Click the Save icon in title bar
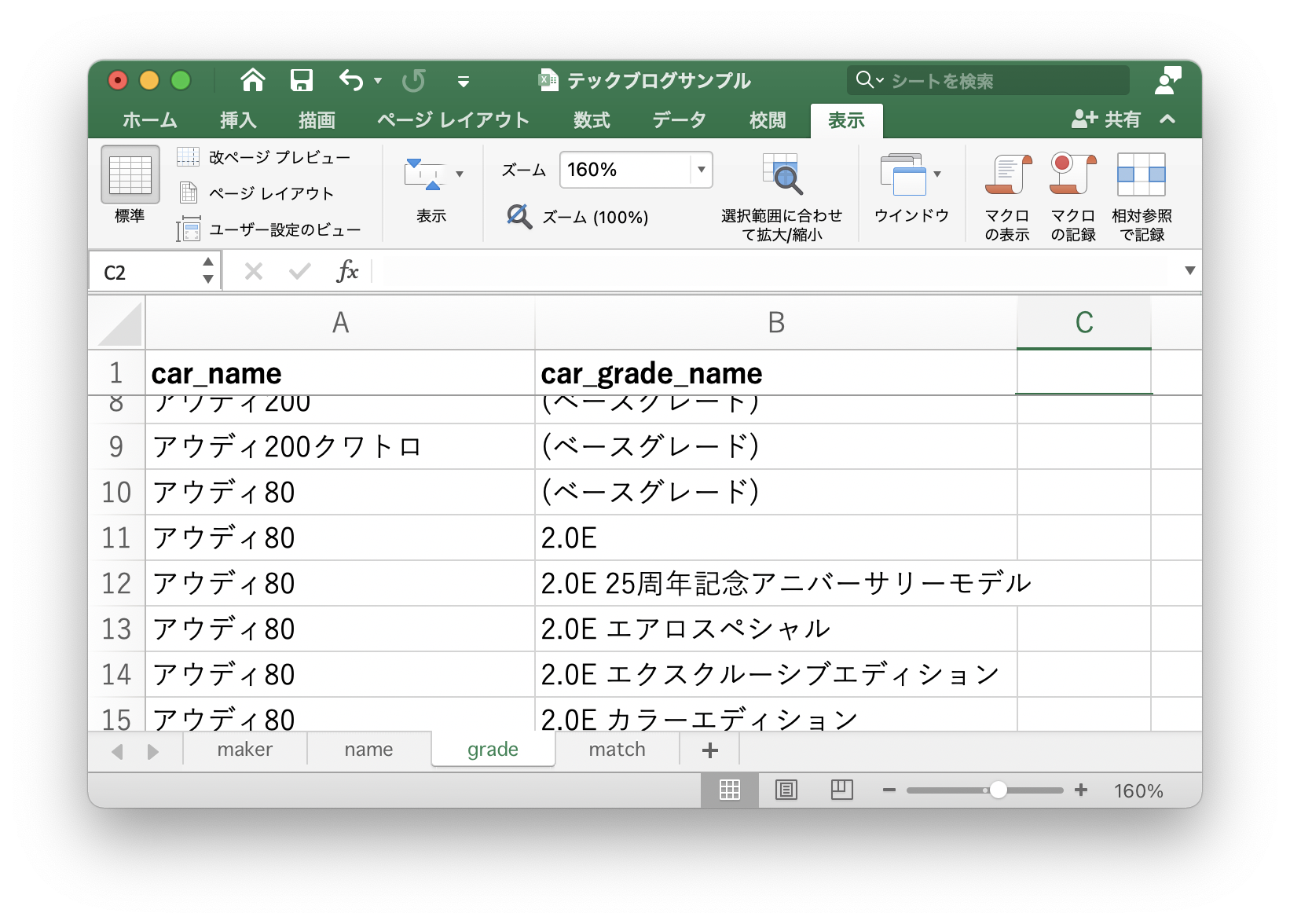 (x=302, y=80)
